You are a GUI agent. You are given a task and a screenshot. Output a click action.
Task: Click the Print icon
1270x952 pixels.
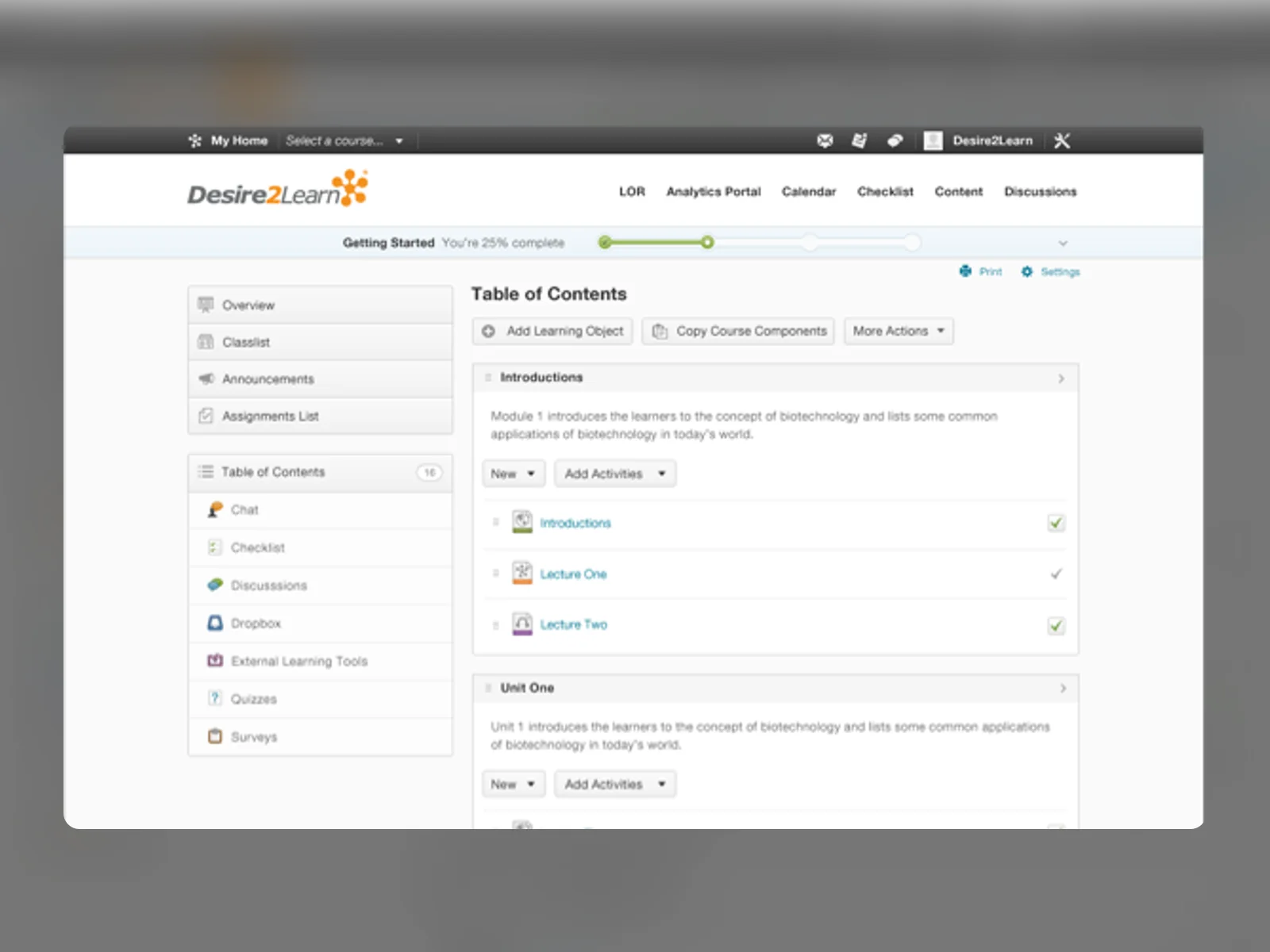[x=965, y=271]
